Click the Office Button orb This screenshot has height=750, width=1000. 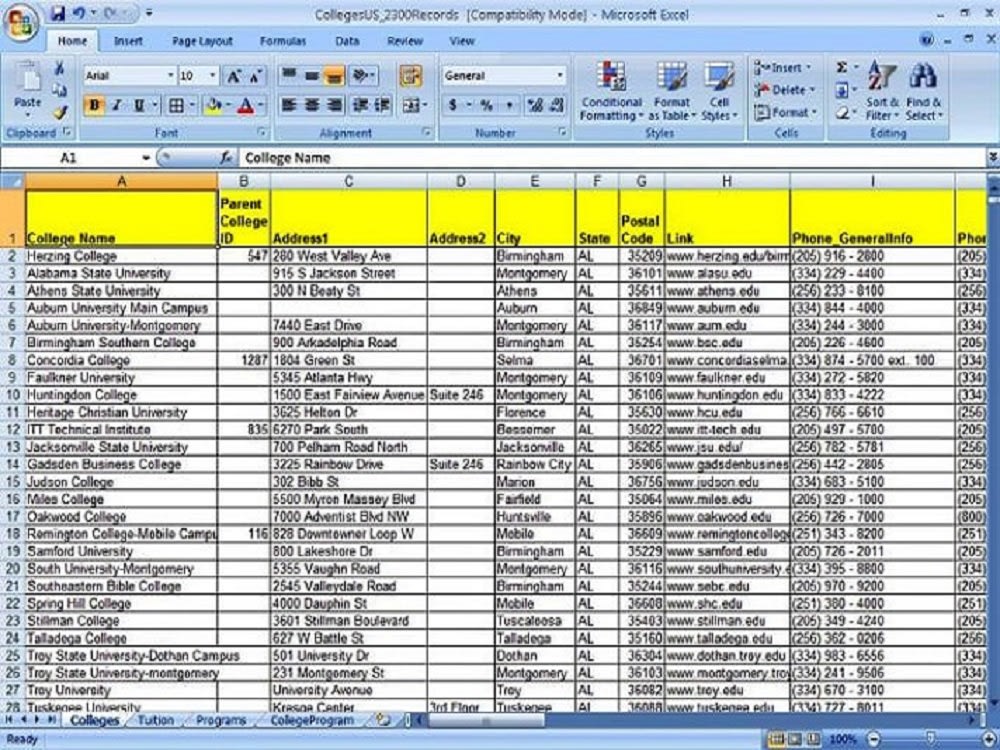[x=21, y=24]
